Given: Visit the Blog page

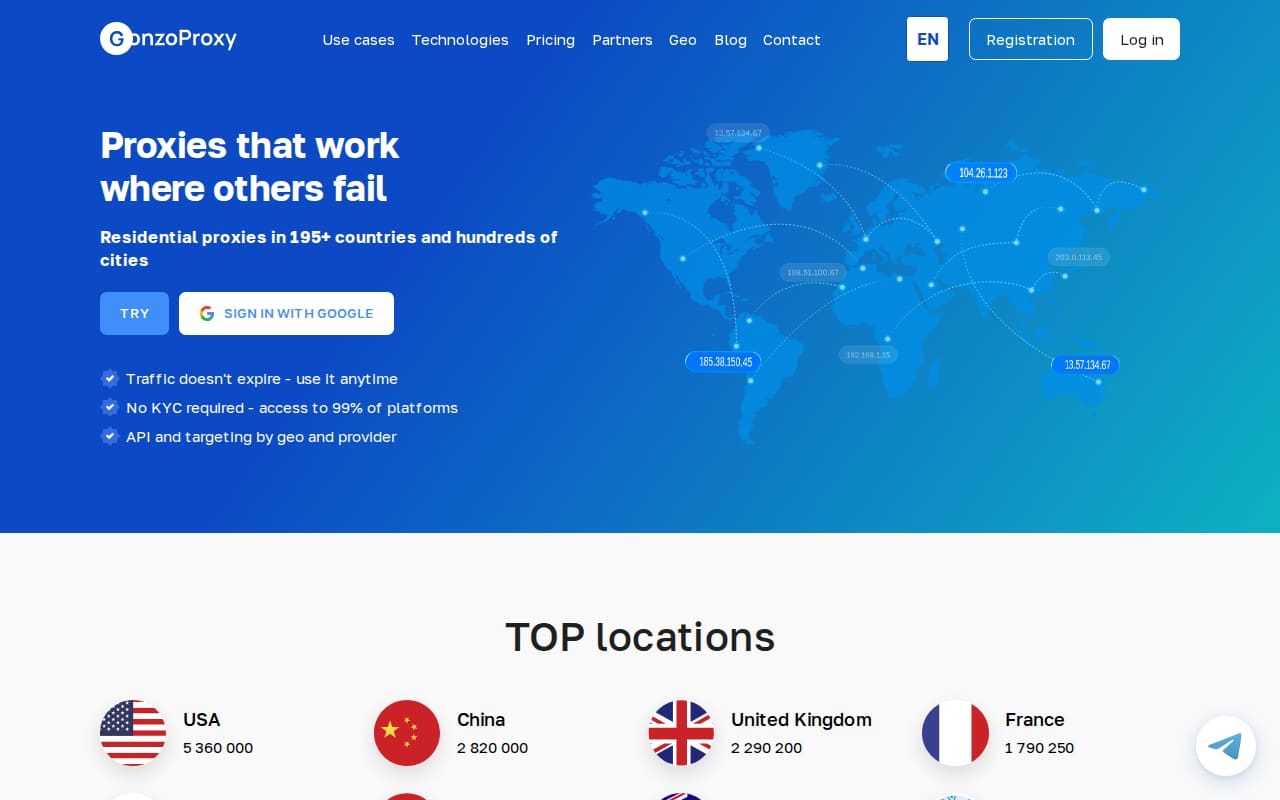Looking at the screenshot, I should tap(730, 40).
